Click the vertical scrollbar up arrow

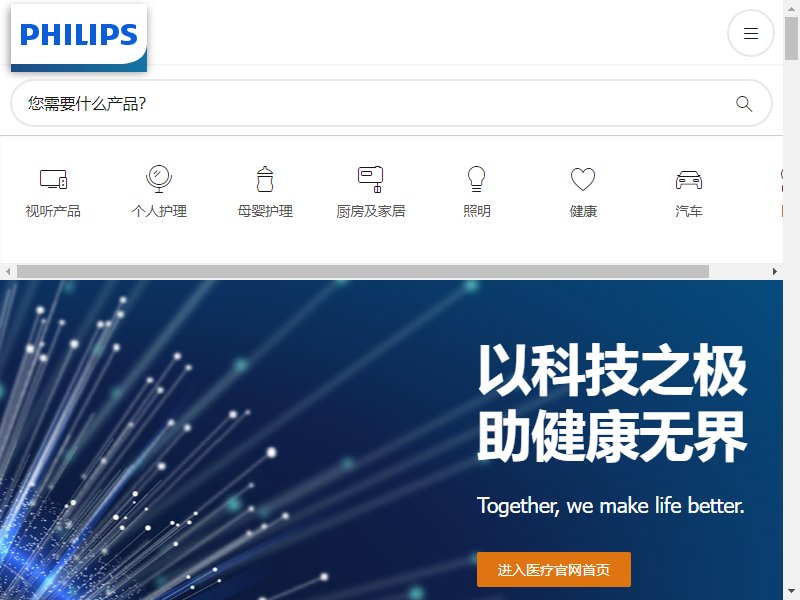coord(791,8)
